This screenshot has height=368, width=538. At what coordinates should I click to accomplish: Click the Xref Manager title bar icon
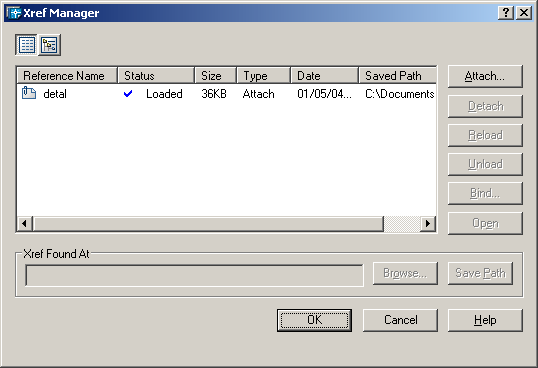14,13
